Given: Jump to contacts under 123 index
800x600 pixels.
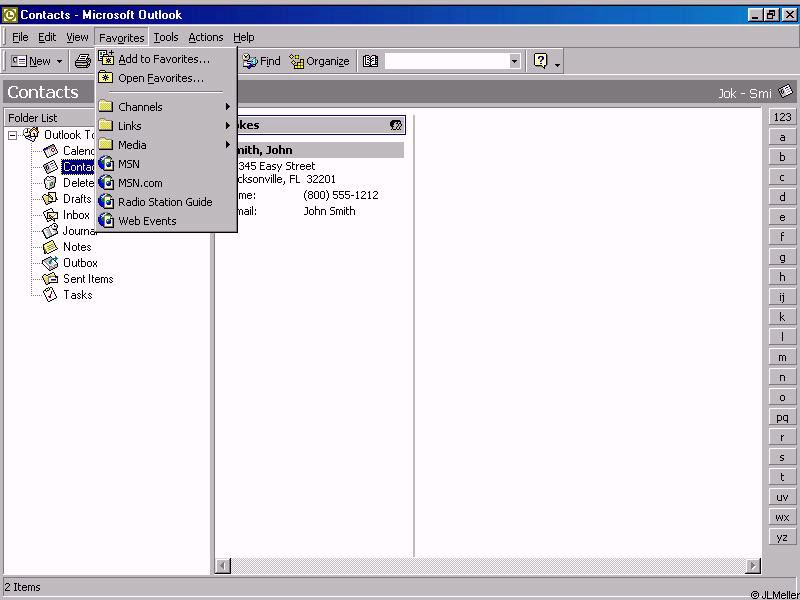Looking at the screenshot, I should click(782, 117).
